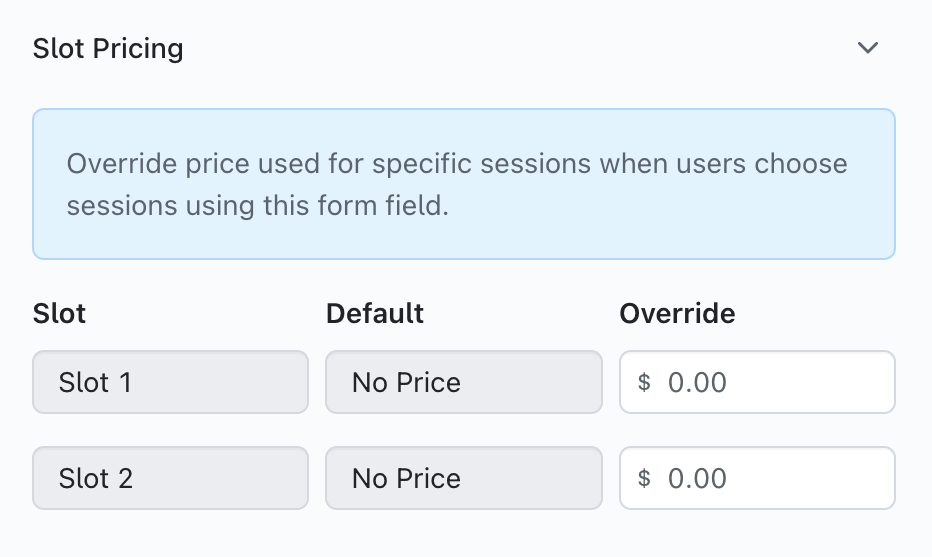Screen dimensions: 932x557
Task: Click Slot 2's Default No Price field
Action: pyautogui.click(x=463, y=478)
